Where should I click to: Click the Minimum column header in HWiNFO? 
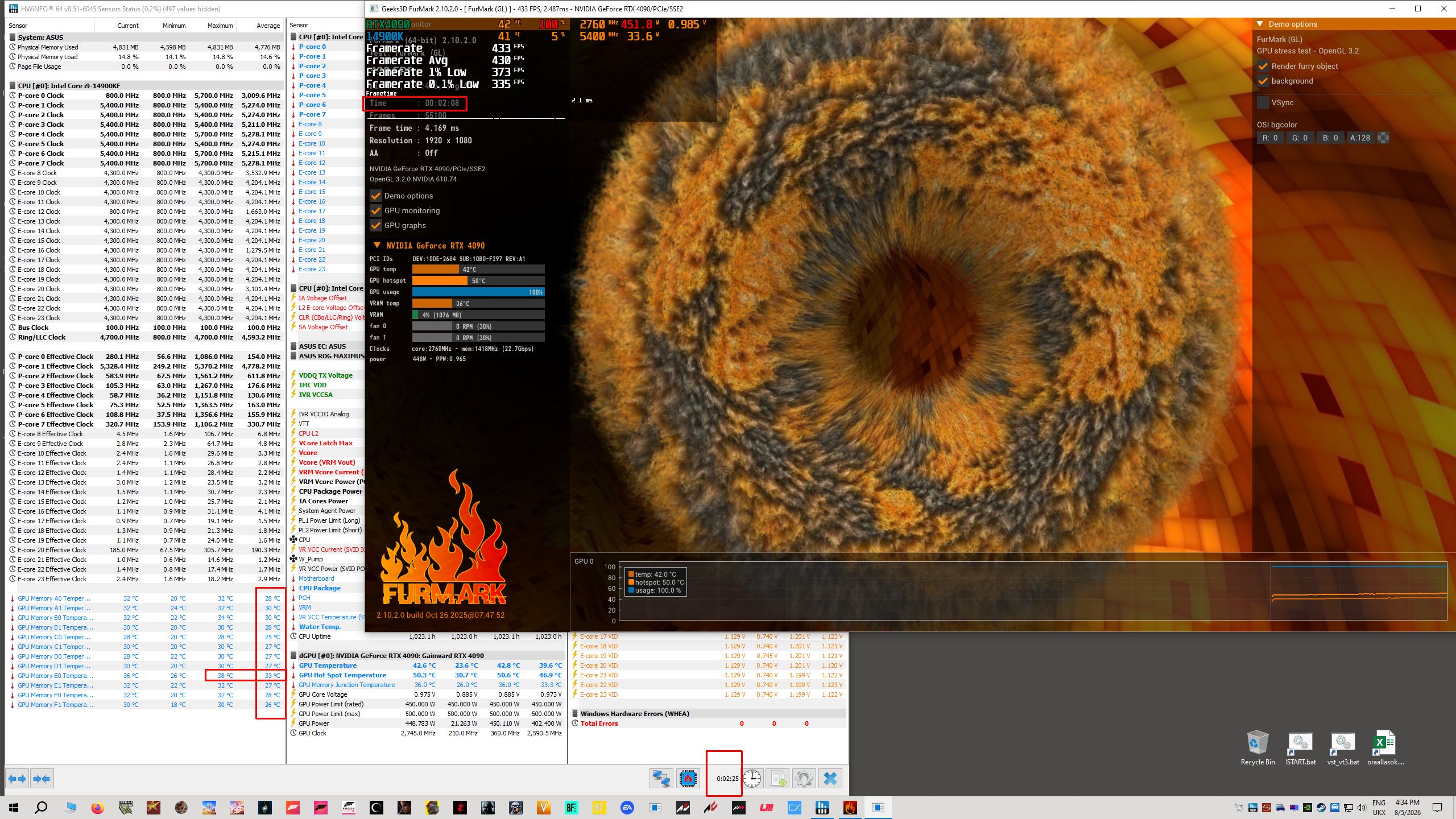(x=165, y=26)
